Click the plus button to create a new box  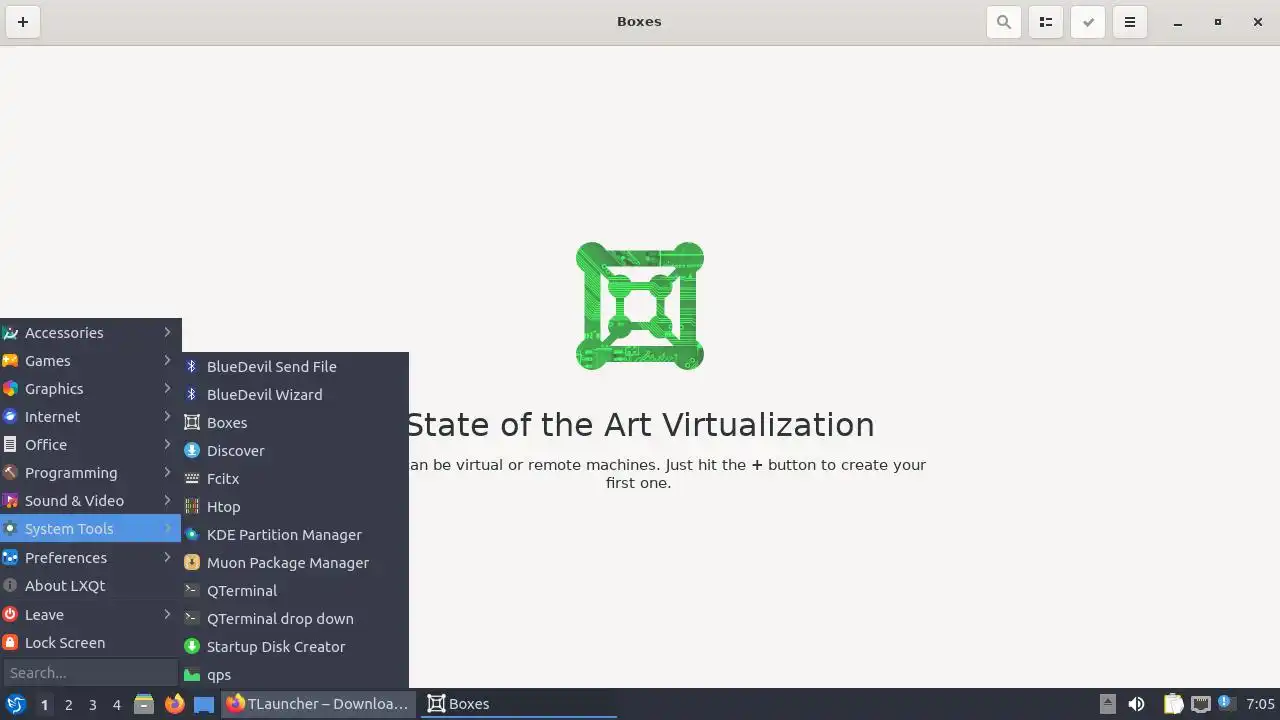(23, 22)
